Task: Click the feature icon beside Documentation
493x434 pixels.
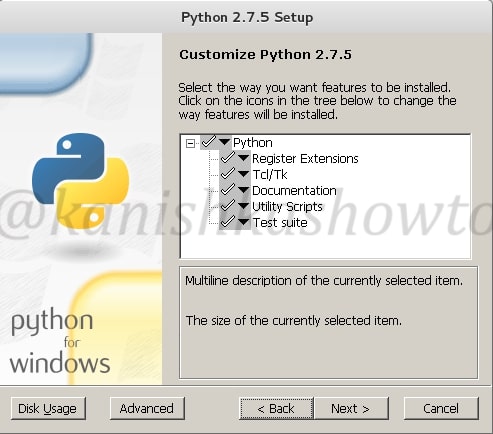Action: pos(235,190)
